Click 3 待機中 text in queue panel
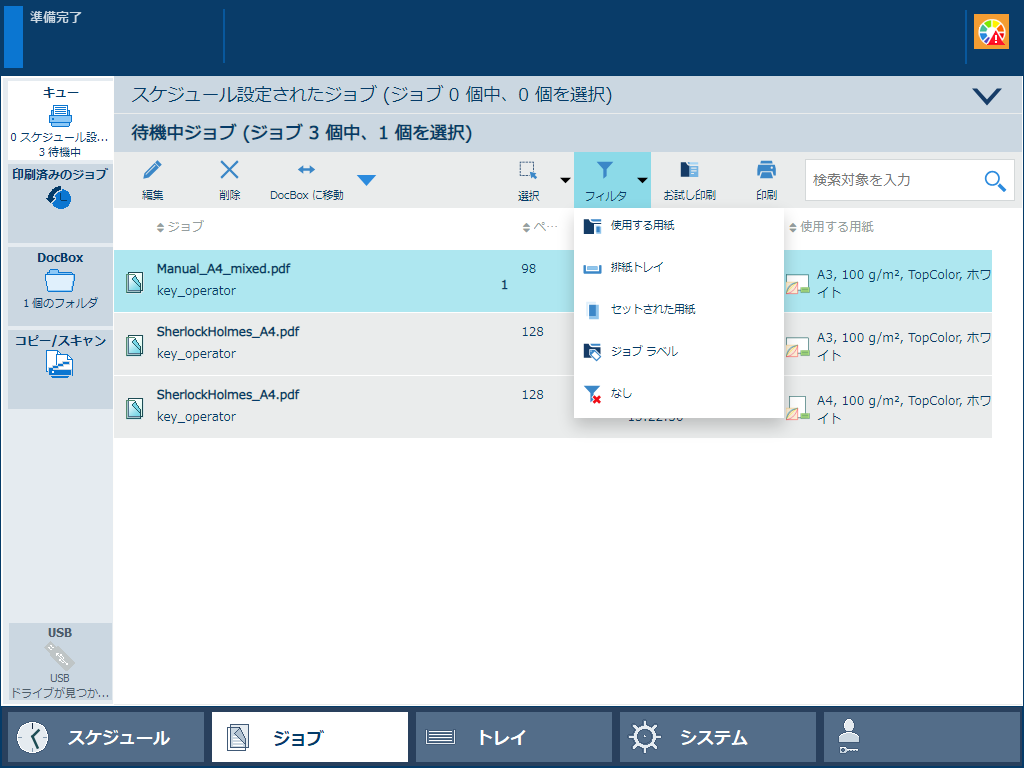Viewport: 1024px width, 768px height. tap(60, 152)
